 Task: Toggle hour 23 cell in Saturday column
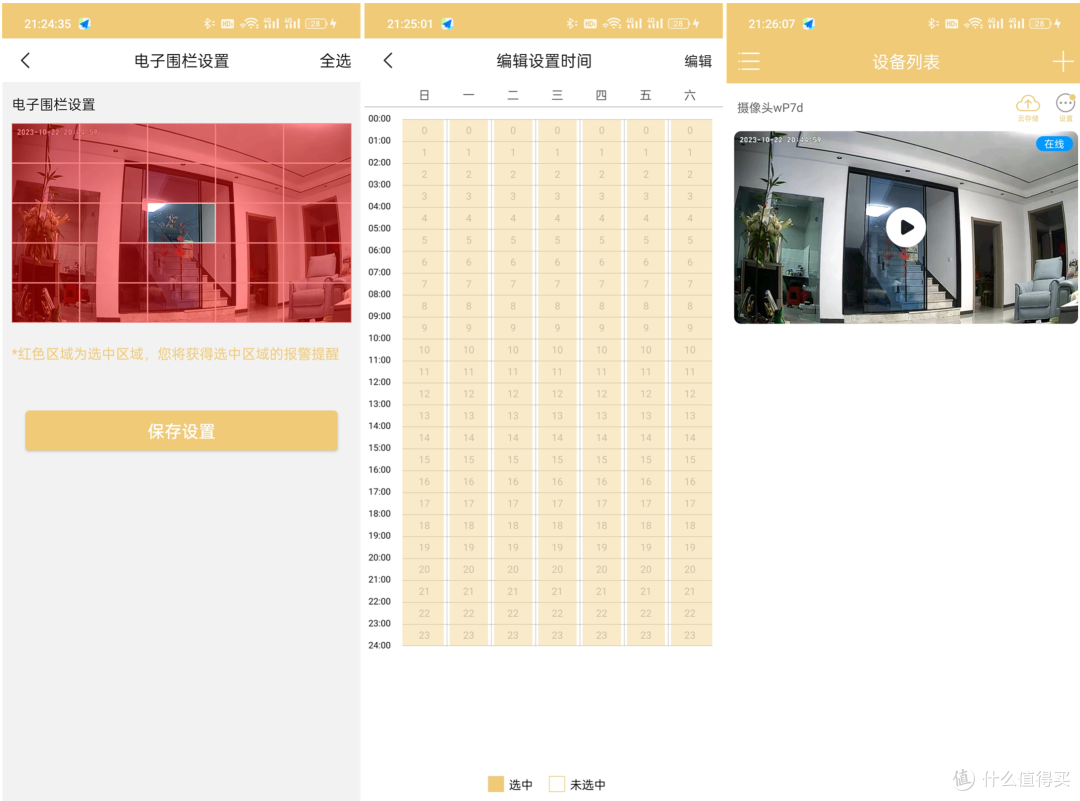689,635
